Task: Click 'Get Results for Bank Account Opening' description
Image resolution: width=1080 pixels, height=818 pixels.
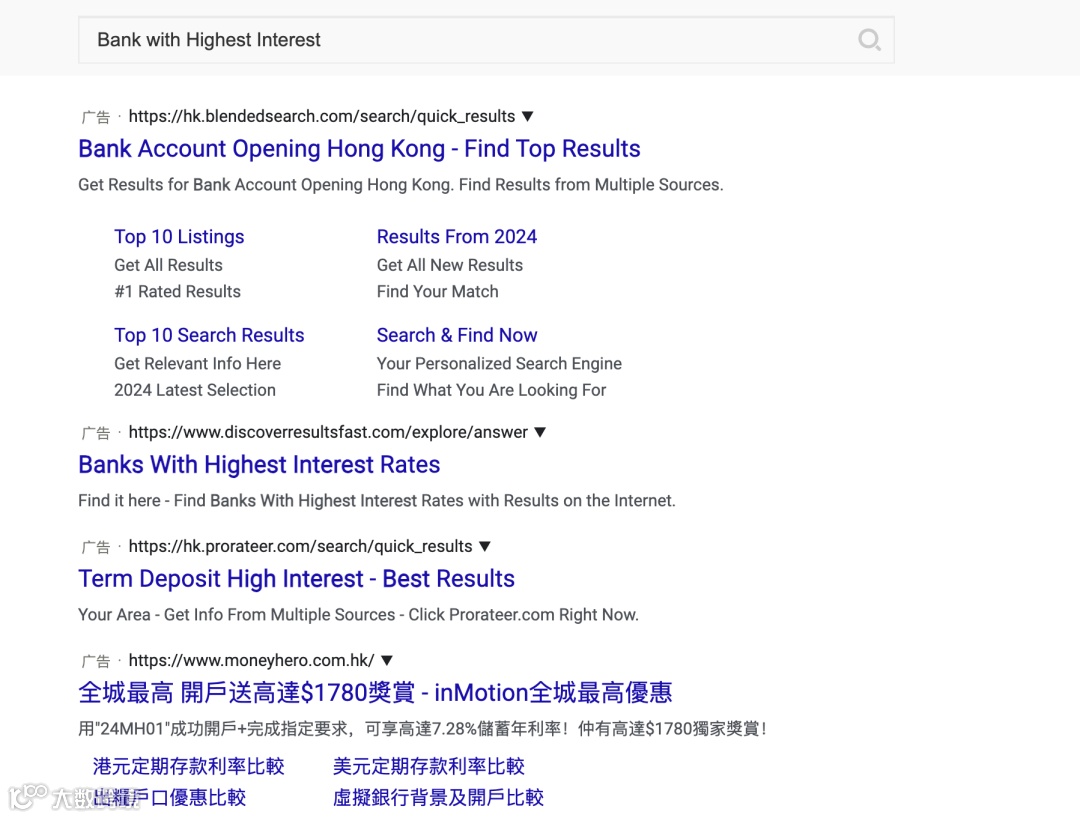Action: pyautogui.click(x=400, y=185)
